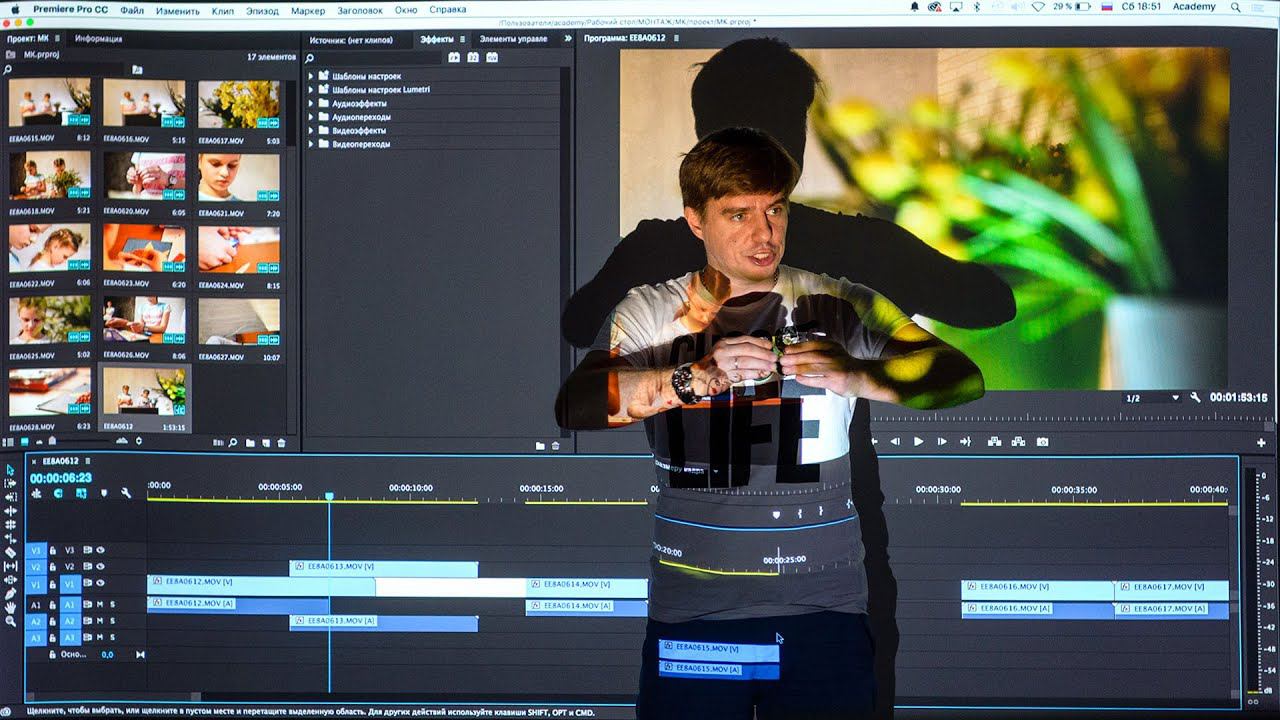Open Program monitor settings wrench
Image resolution: width=1280 pixels, height=720 pixels.
pos(1195,397)
